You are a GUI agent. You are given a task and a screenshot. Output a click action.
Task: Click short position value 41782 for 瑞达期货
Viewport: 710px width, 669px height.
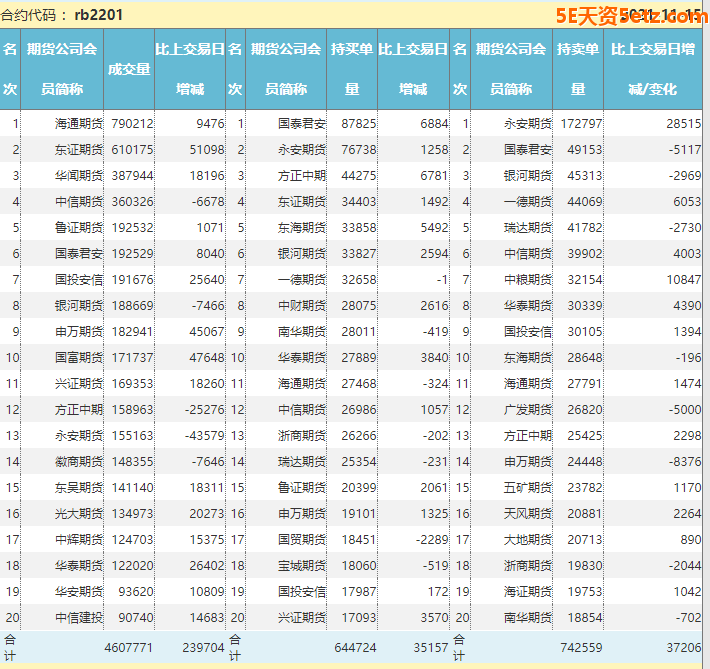(585, 227)
